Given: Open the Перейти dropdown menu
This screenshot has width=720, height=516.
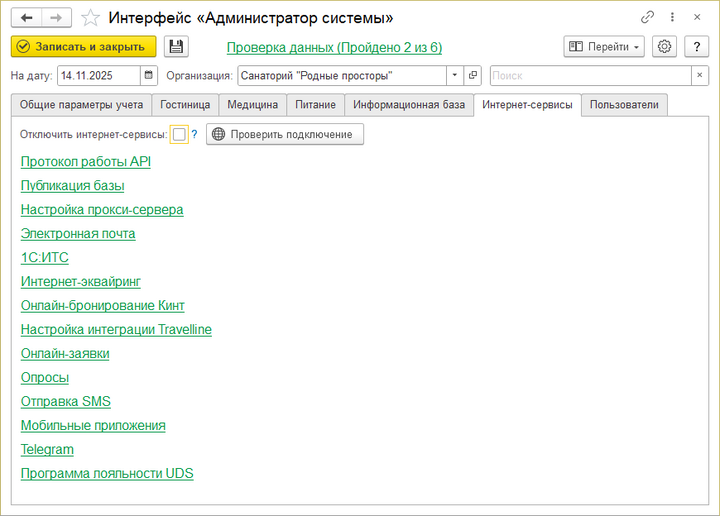Looking at the screenshot, I should click(x=604, y=47).
